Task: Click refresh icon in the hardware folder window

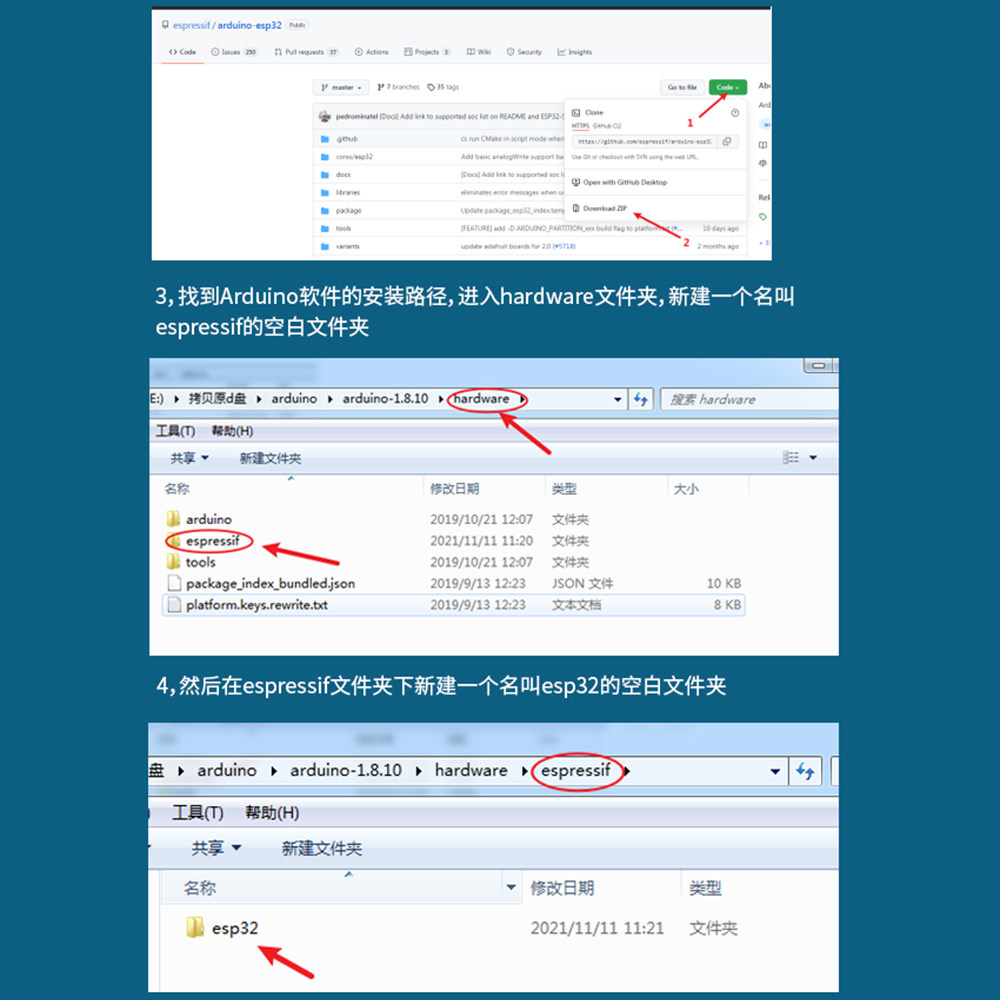Action: [640, 400]
